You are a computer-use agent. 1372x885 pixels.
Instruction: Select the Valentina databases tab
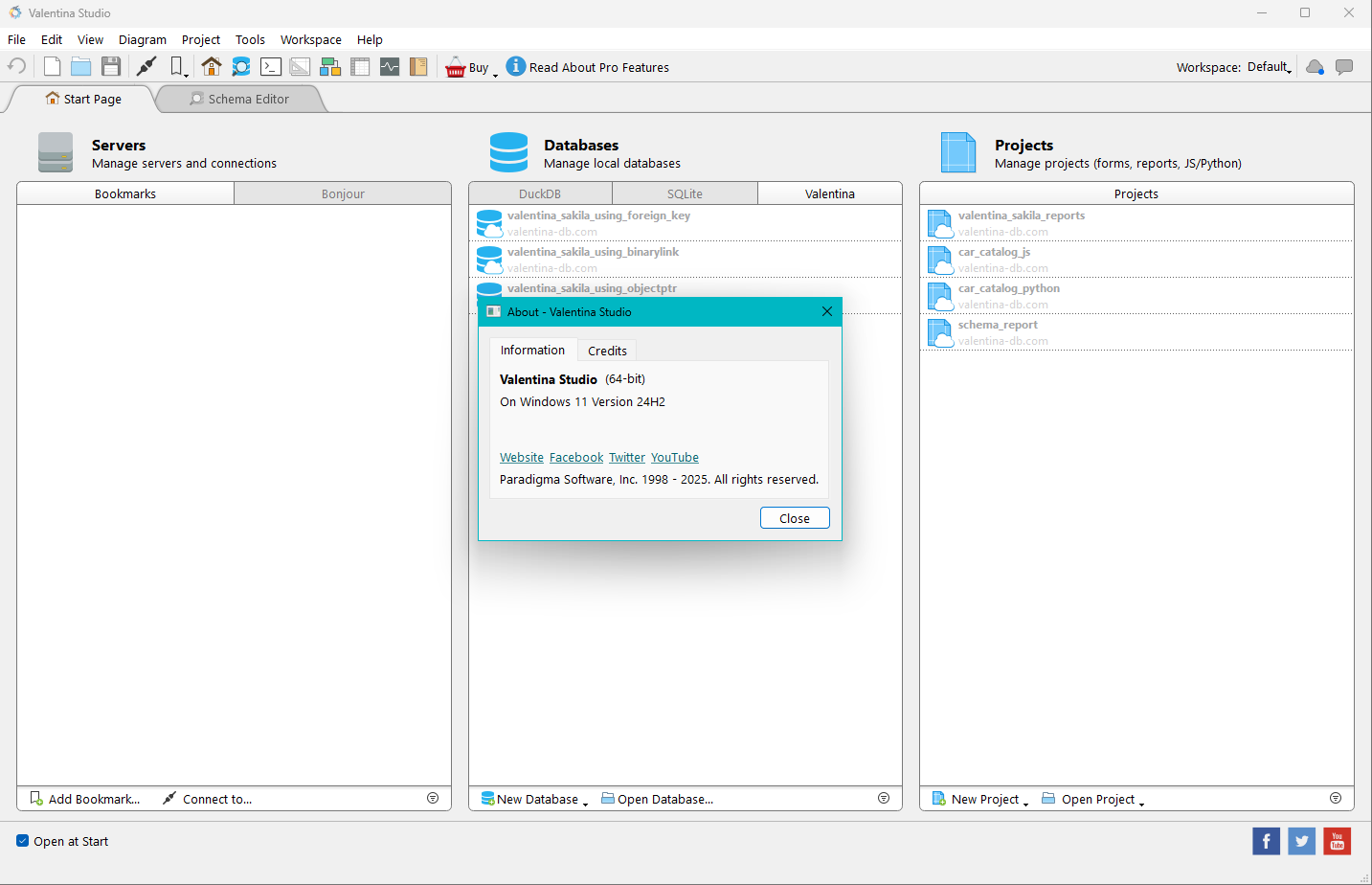[830, 193]
